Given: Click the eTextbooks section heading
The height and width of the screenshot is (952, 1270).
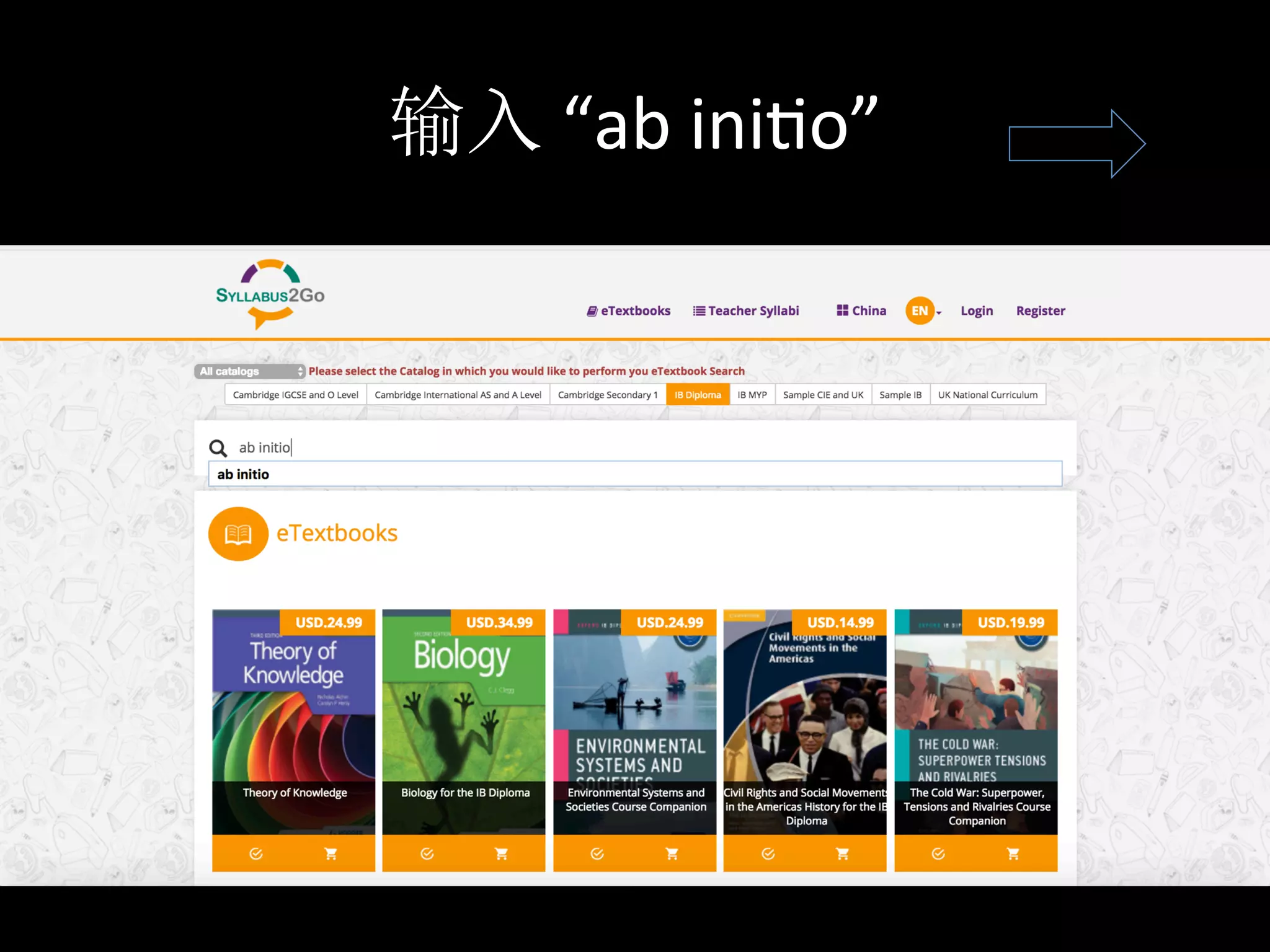Looking at the screenshot, I should tap(337, 533).
